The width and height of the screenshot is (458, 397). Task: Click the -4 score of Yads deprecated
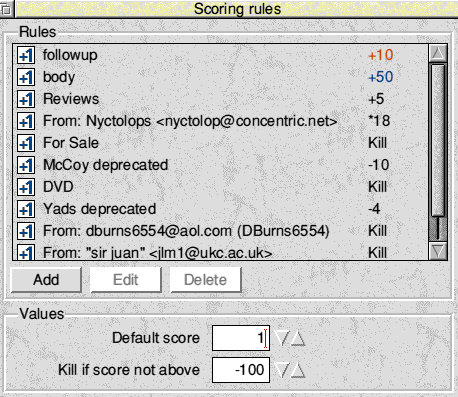374,209
